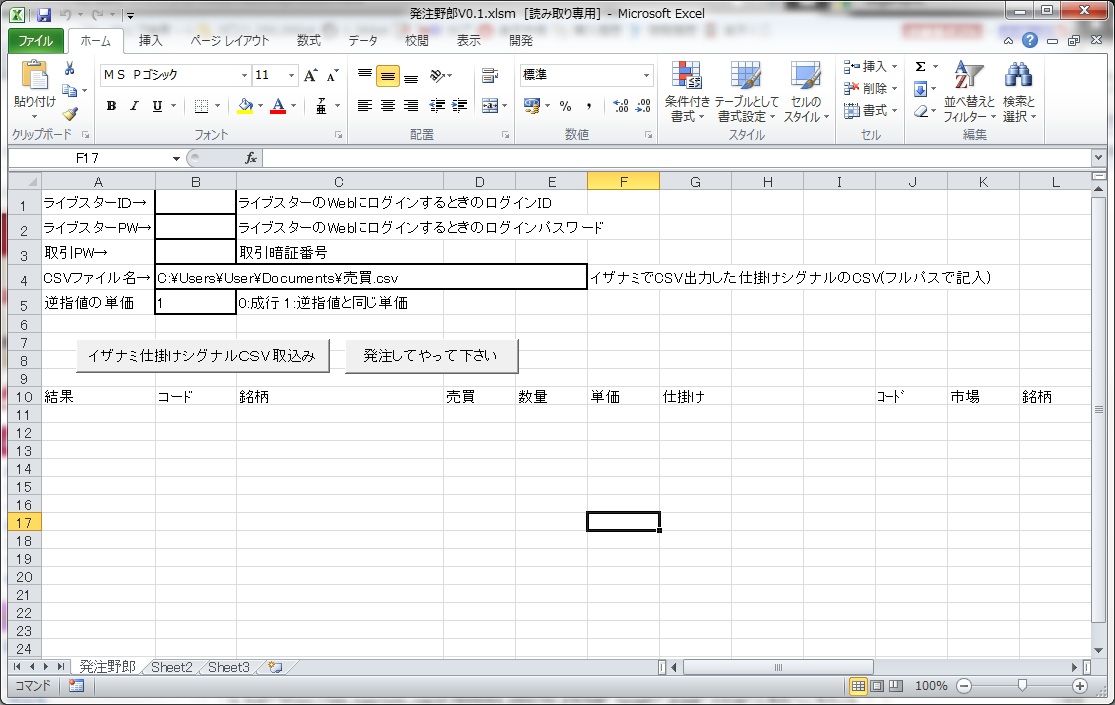This screenshot has width=1115, height=705.
Task: Apply the red font color A
Action: pyautogui.click(x=278, y=106)
